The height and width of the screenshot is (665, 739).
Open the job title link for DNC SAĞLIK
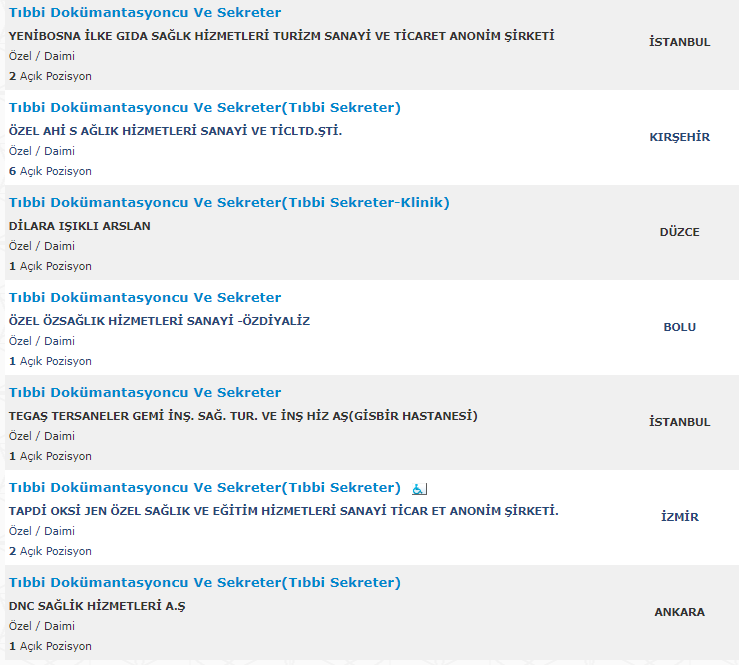[x=204, y=583]
